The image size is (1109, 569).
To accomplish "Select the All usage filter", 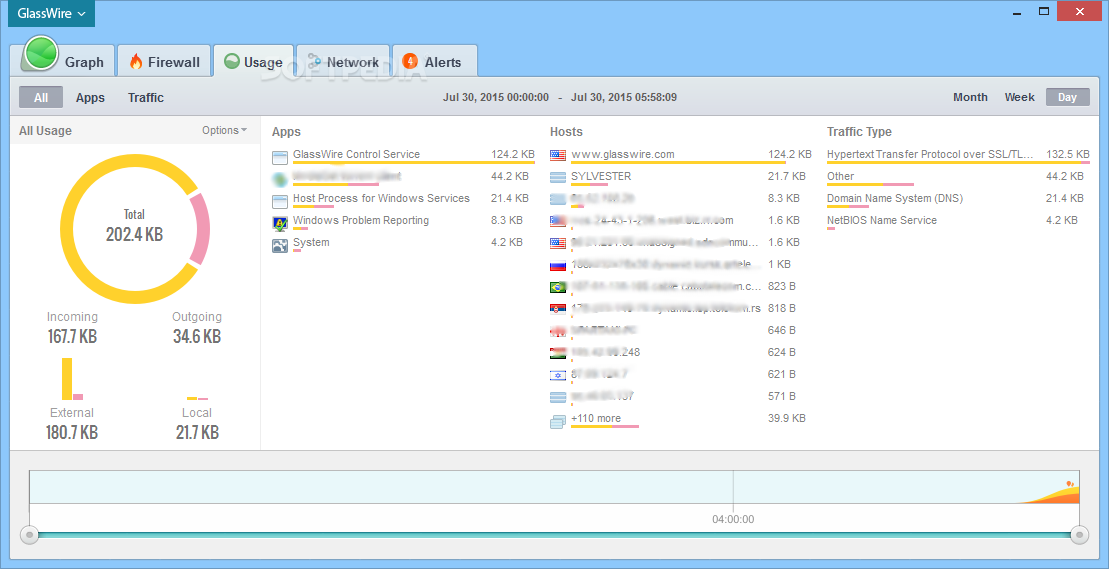I will point(41,98).
